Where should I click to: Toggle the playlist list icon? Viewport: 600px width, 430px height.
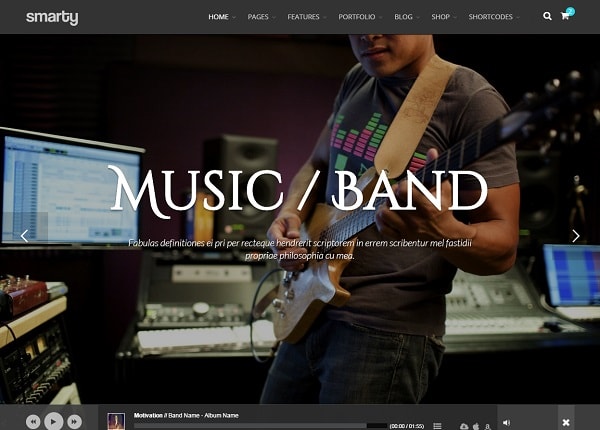(x=437, y=426)
